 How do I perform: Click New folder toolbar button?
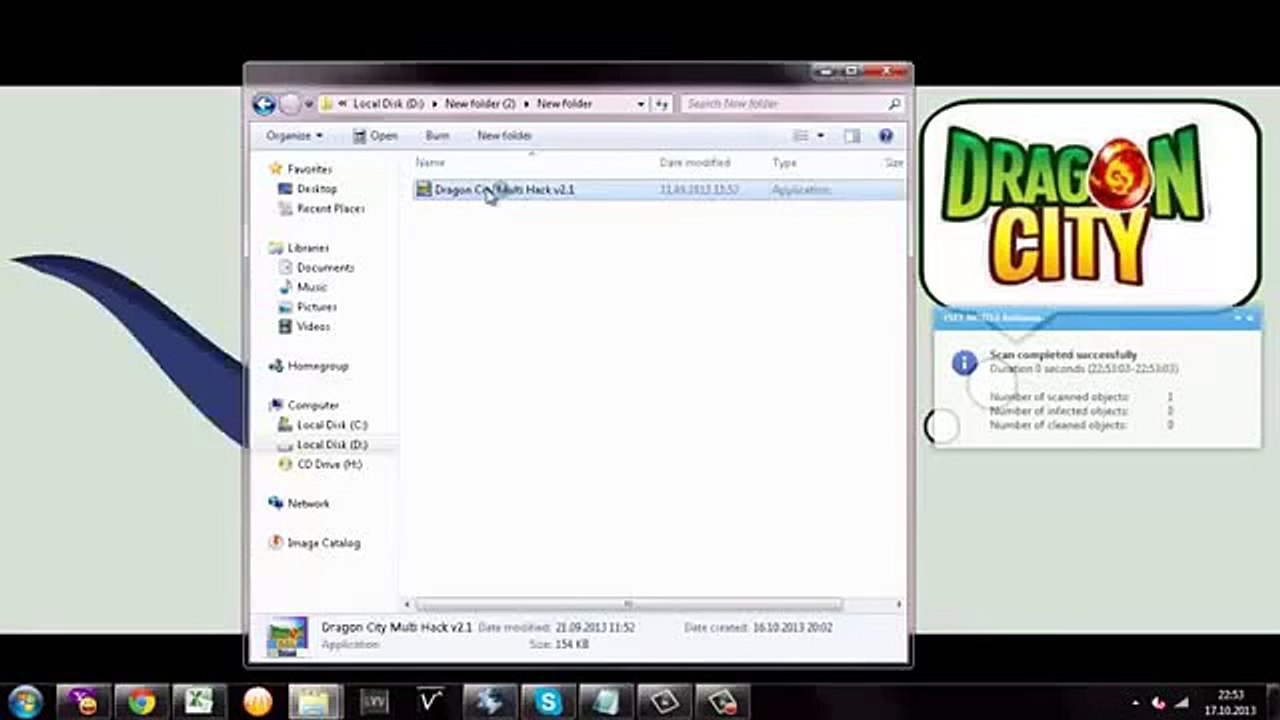tap(504, 135)
